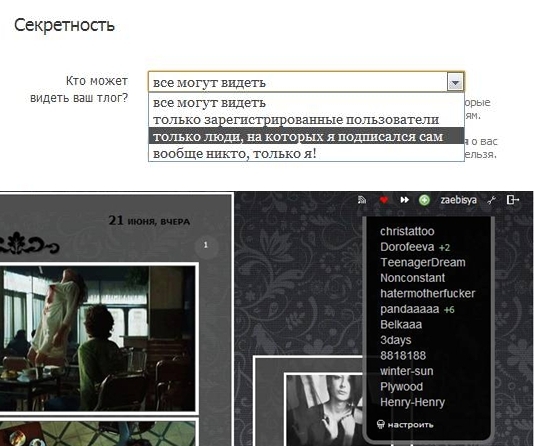
Task: Click the logout door icon
Action: [513, 200]
